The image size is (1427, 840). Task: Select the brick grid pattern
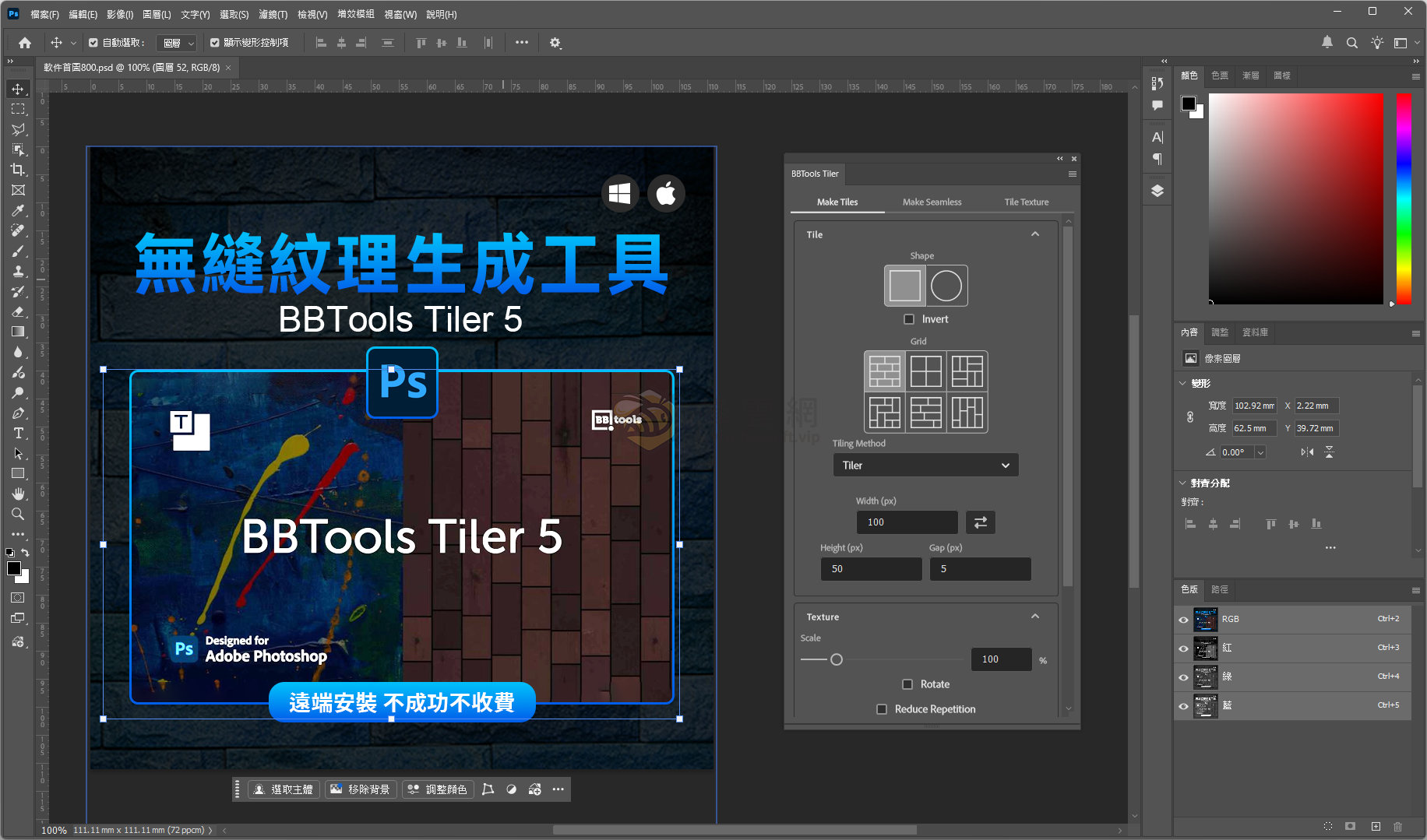(885, 371)
